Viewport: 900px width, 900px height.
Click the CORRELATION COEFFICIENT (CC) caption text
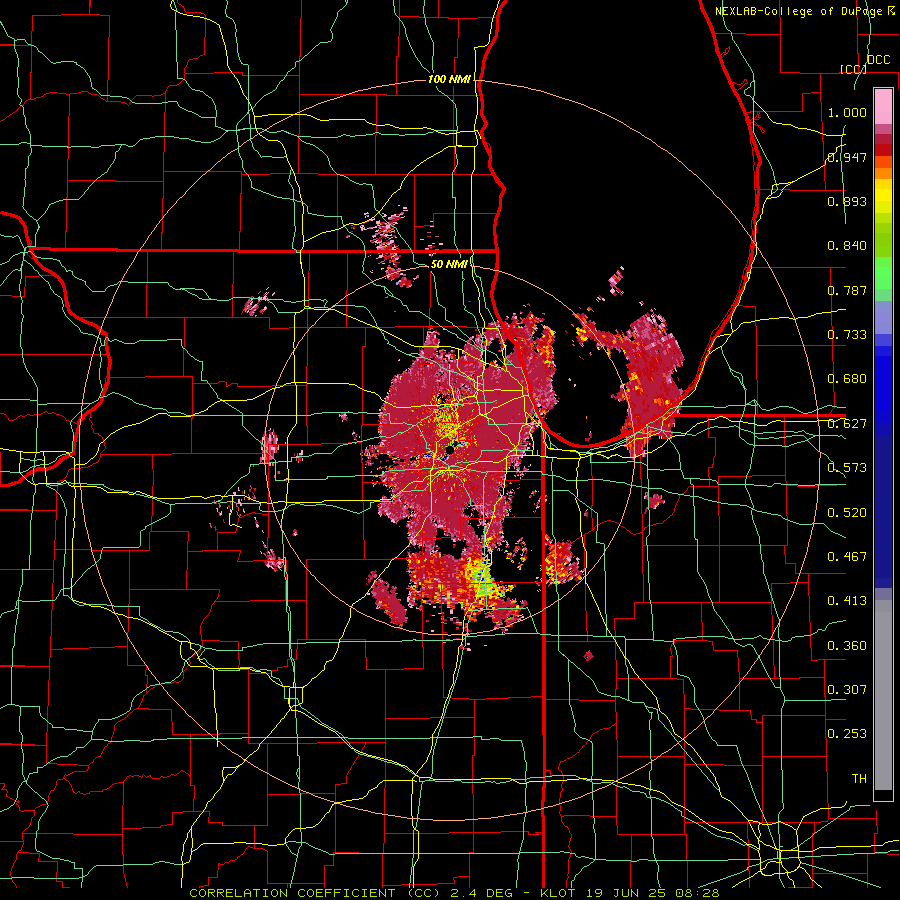click(x=315, y=893)
